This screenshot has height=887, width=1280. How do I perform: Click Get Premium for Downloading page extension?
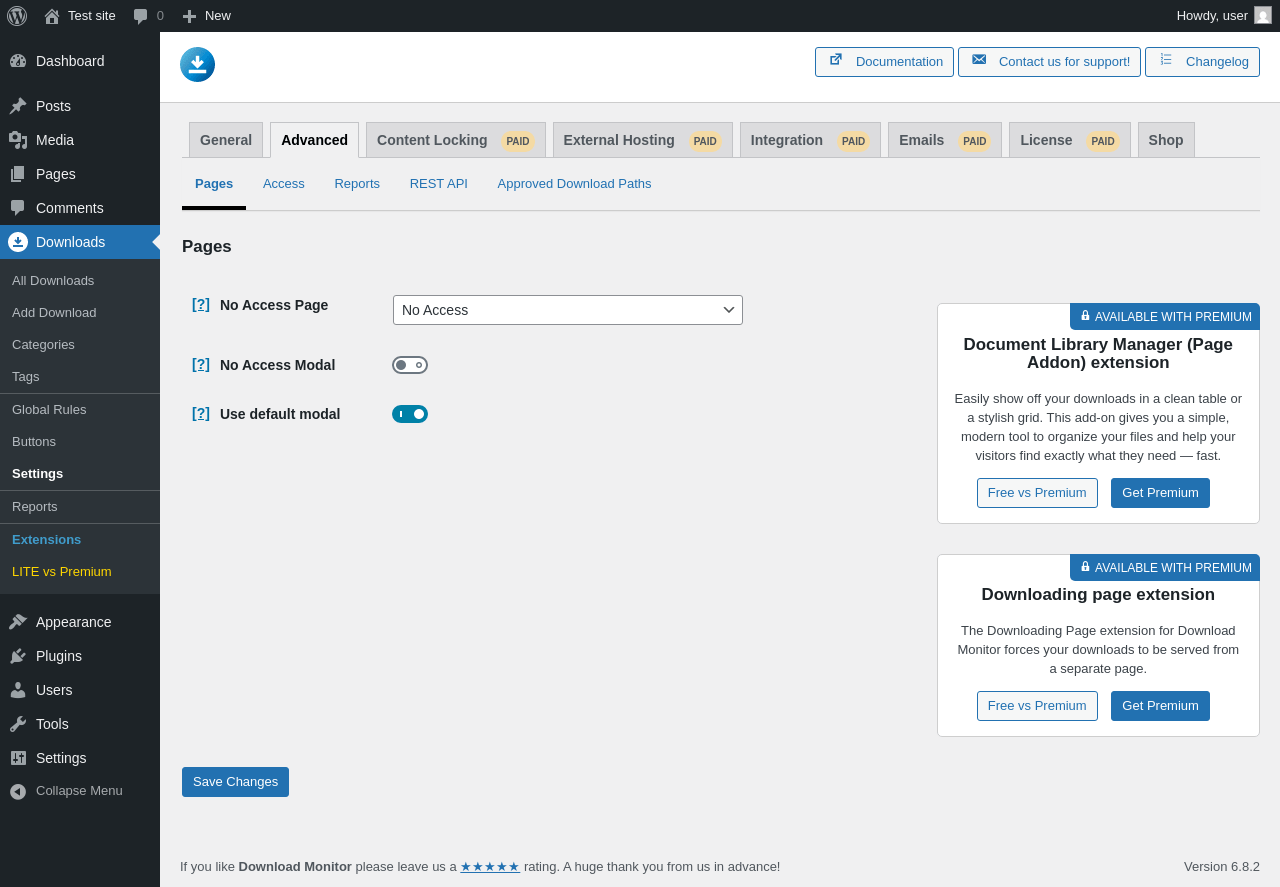[x=1160, y=706]
